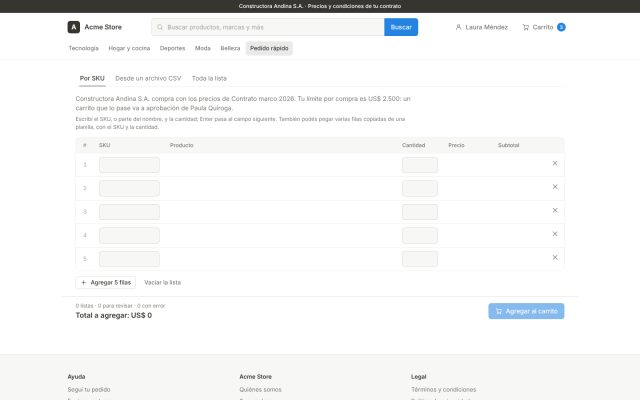Switch to Desde un archivo CSV tab
Viewport: 640px width, 400px height.
148,78
